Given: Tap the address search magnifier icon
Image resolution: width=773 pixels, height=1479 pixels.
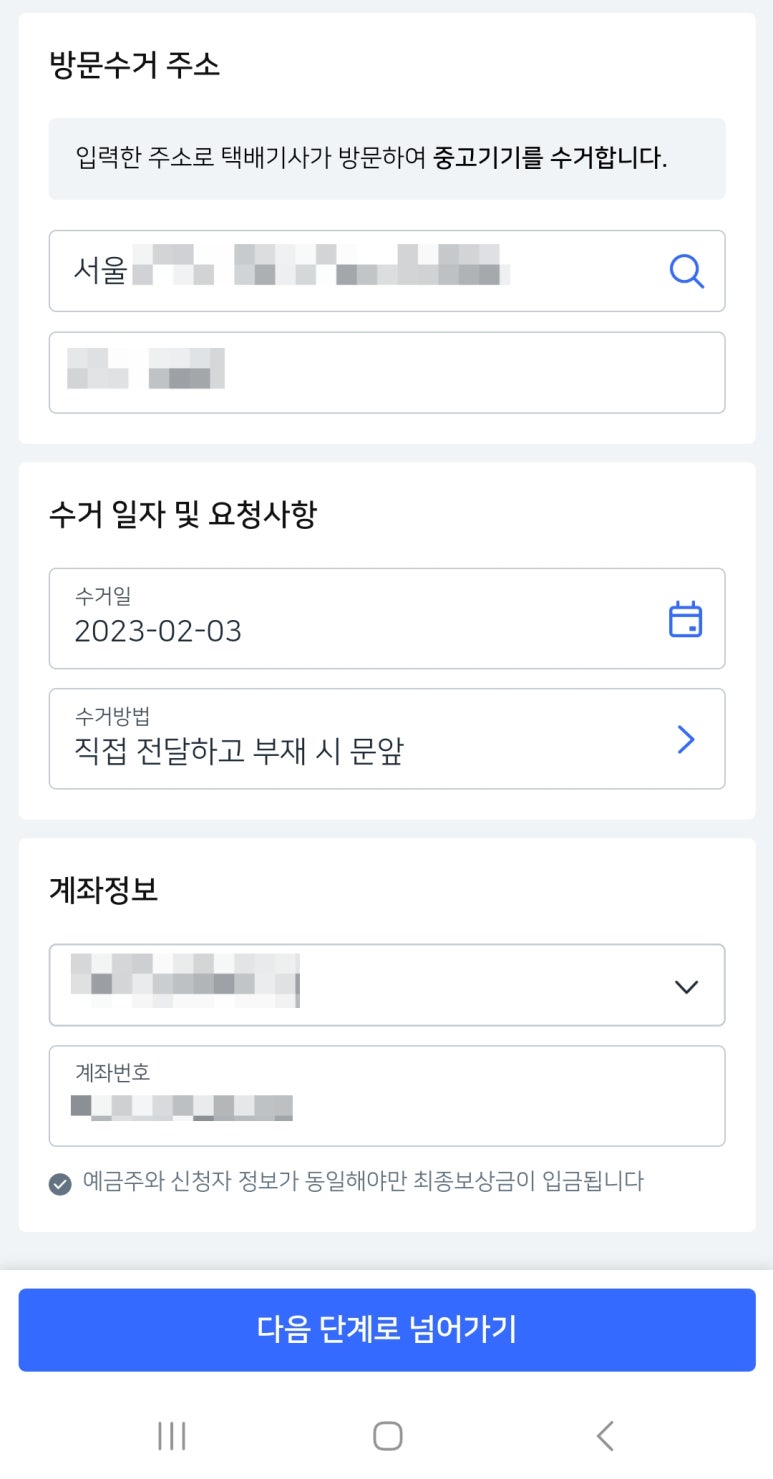Looking at the screenshot, I should coord(686,271).
